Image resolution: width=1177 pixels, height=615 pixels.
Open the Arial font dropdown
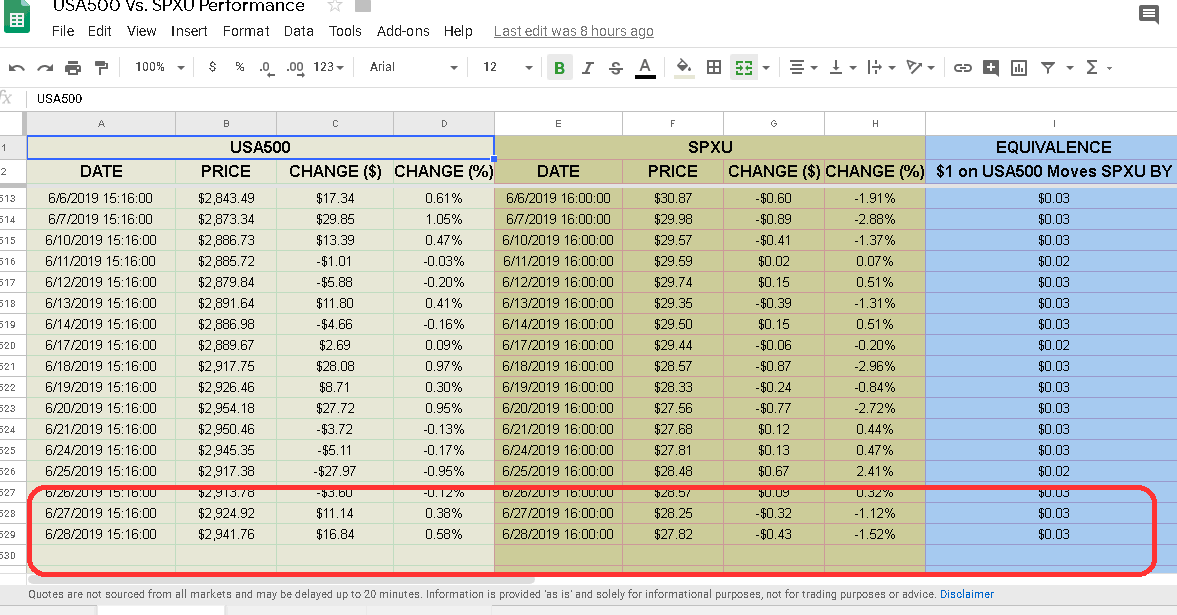click(x=413, y=67)
